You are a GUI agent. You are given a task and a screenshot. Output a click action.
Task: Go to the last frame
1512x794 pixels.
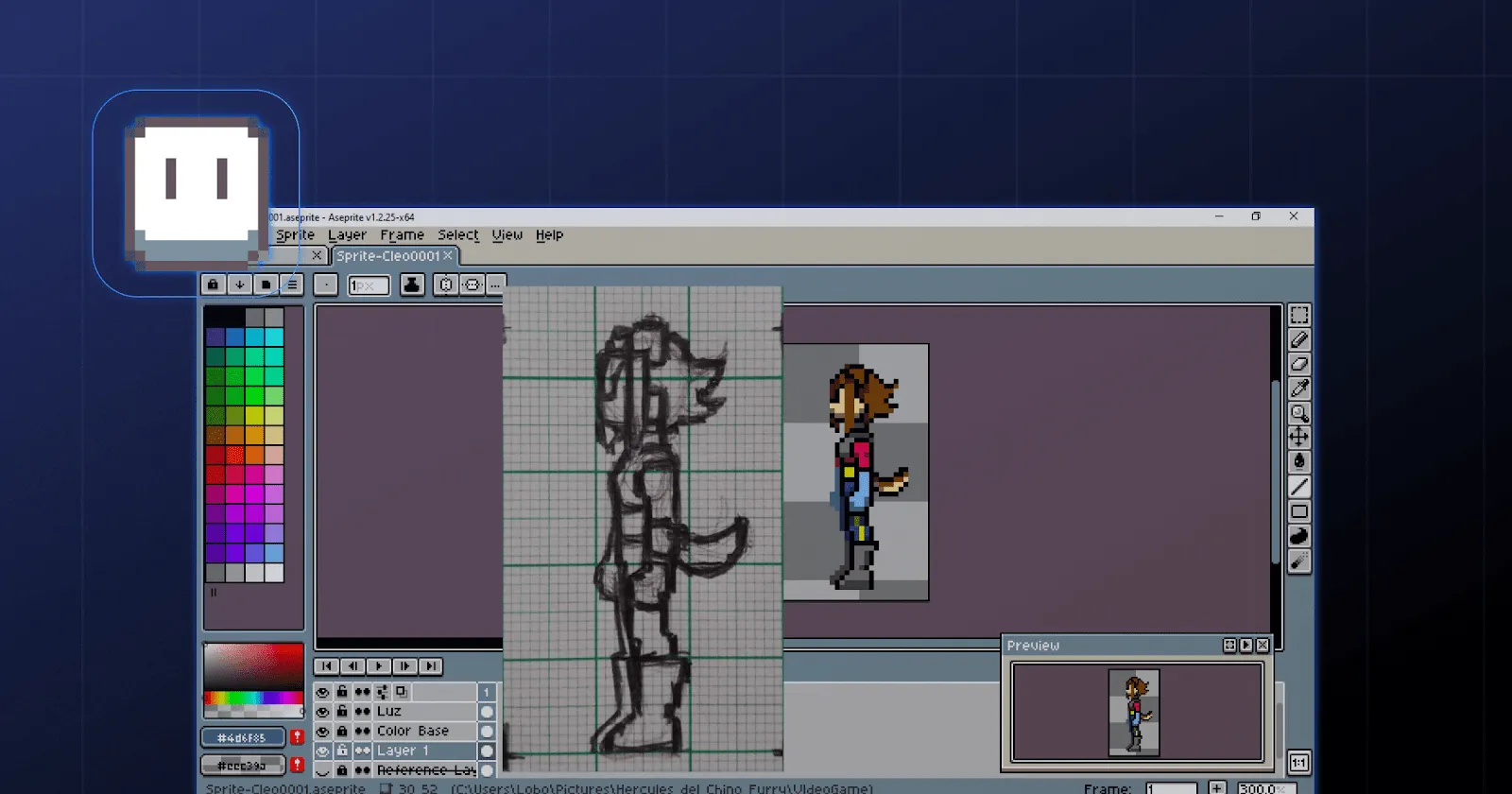431,666
